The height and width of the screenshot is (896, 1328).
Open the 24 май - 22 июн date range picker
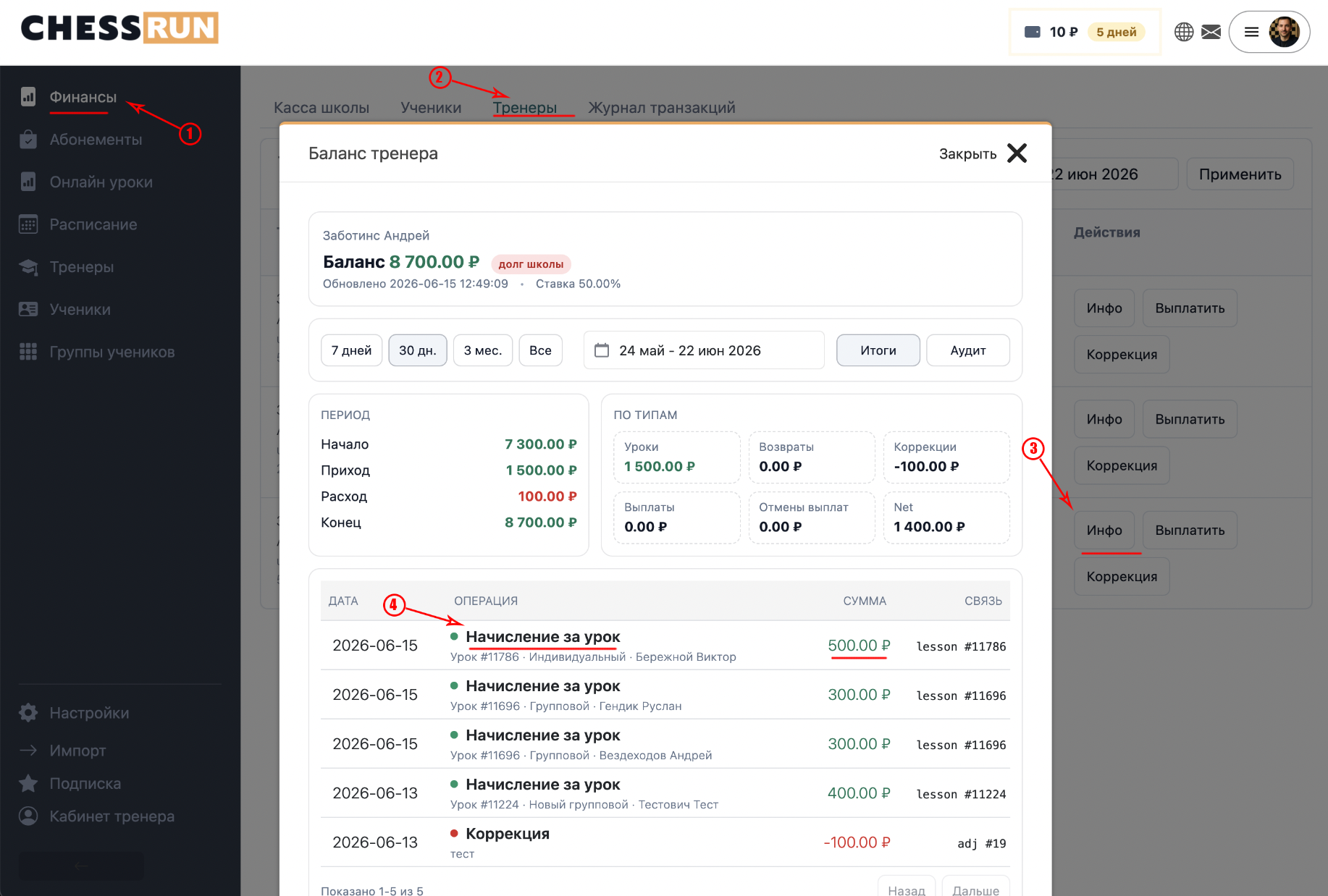click(704, 350)
